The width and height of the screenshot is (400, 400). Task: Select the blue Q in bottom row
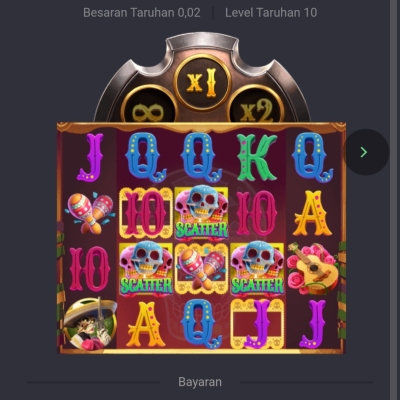click(201, 324)
